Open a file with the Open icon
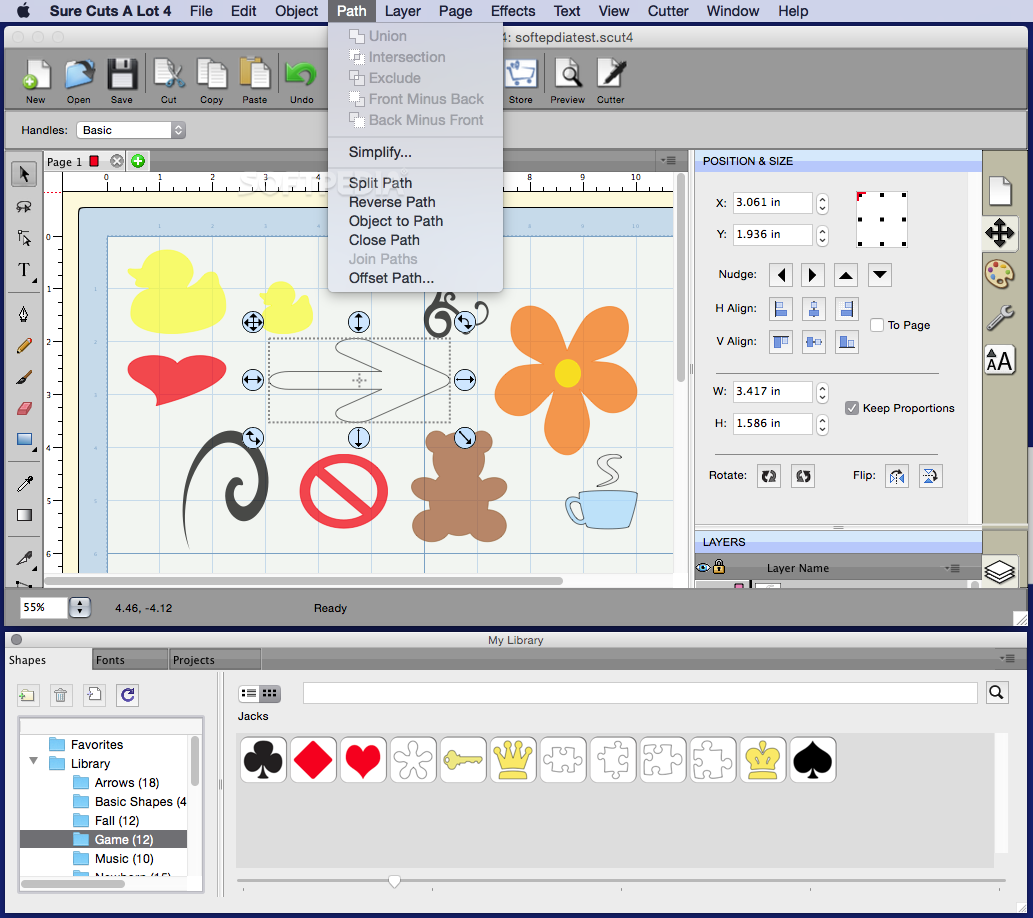The width and height of the screenshot is (1033, 918). [x=79, y=74]
